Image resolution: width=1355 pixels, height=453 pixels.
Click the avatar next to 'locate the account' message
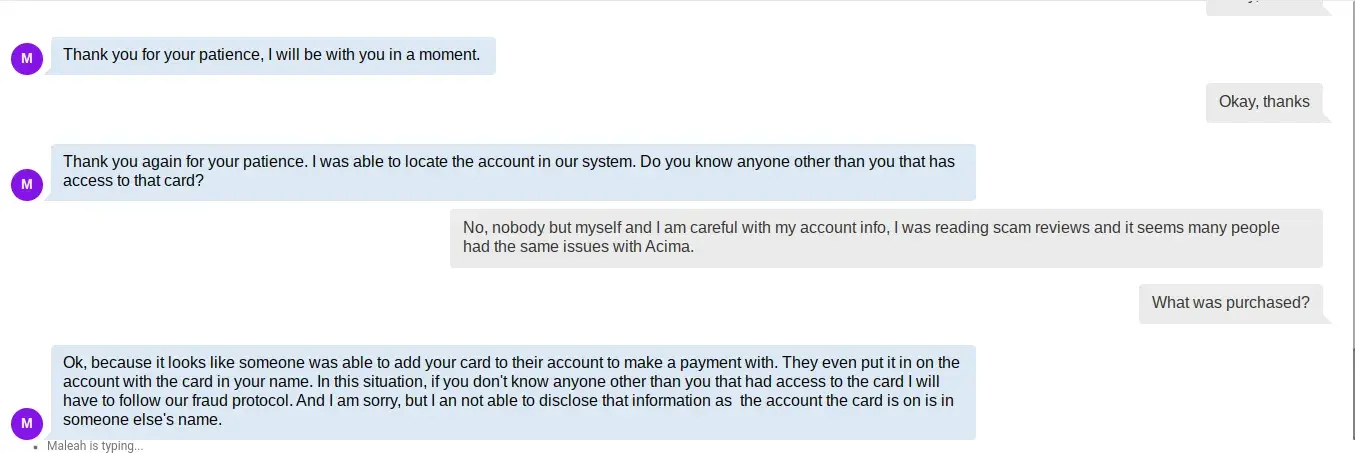pyautogui.click(x=27, y=184)
